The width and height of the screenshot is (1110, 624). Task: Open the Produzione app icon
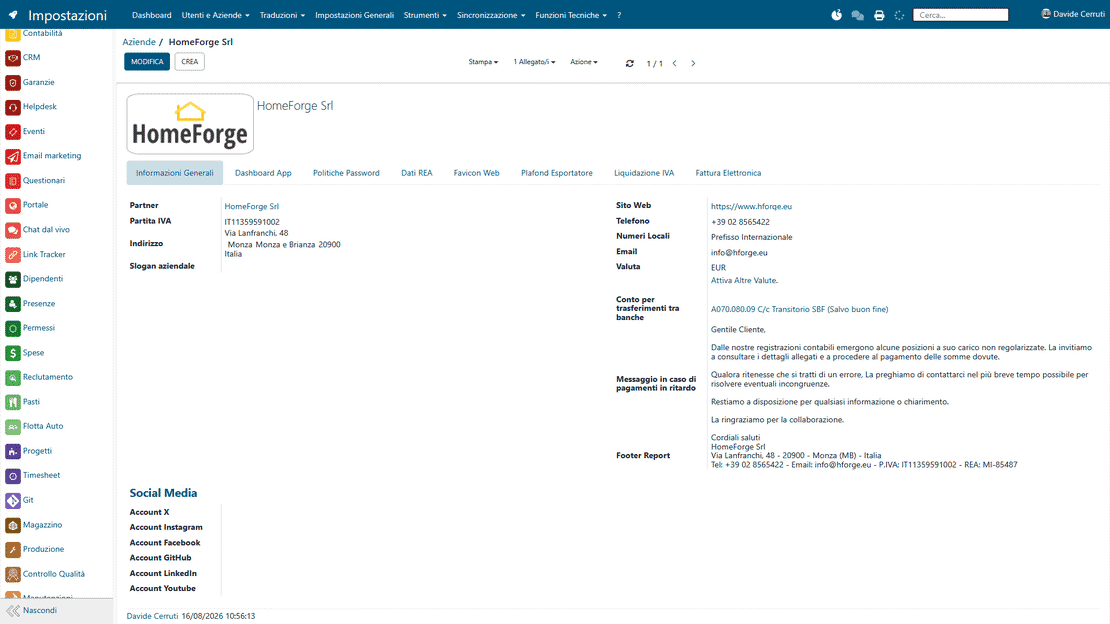pyautogui.click(x=13, y=550)
